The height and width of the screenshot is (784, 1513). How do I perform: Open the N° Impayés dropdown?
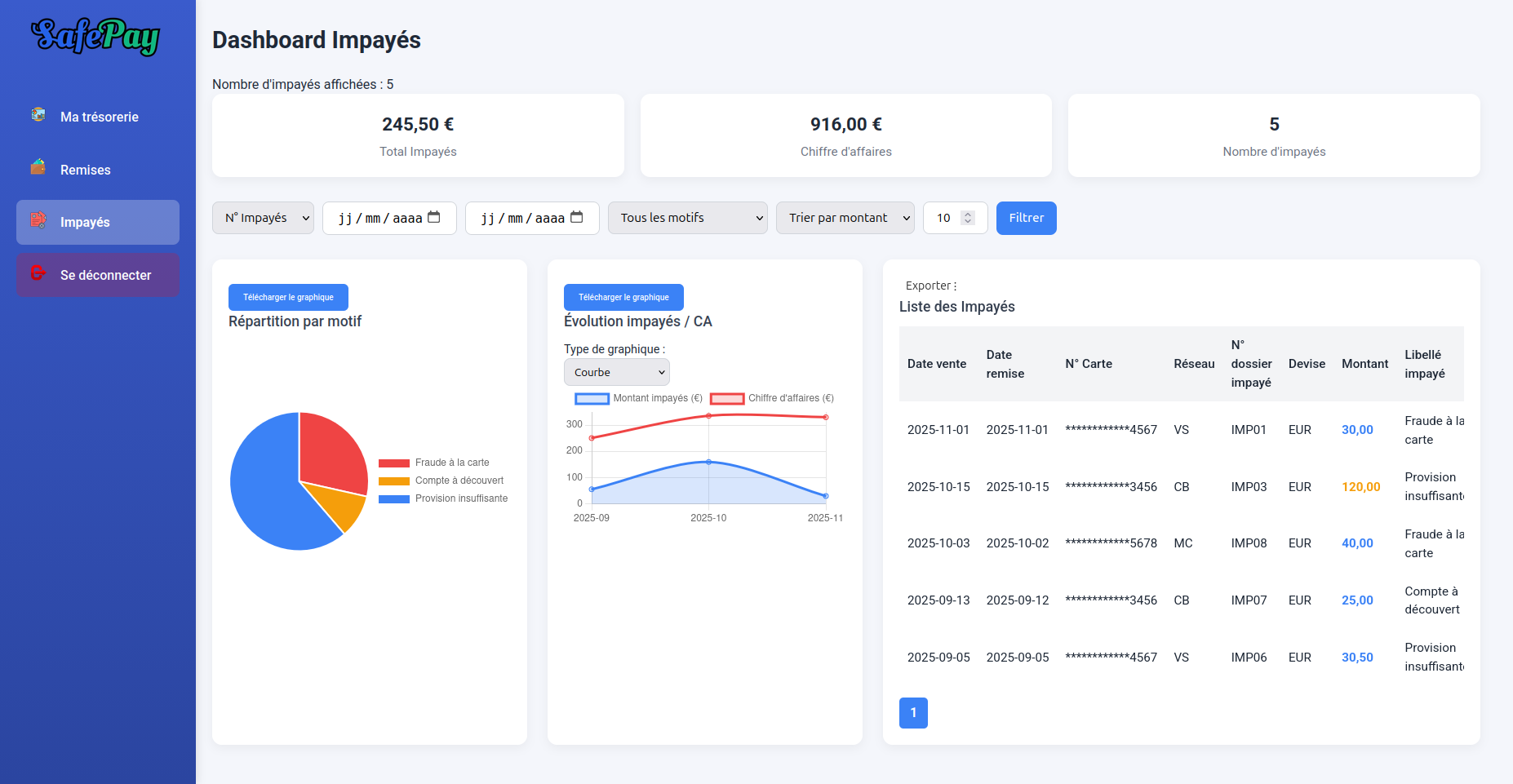pyautogui.click(x=263, y=218)
